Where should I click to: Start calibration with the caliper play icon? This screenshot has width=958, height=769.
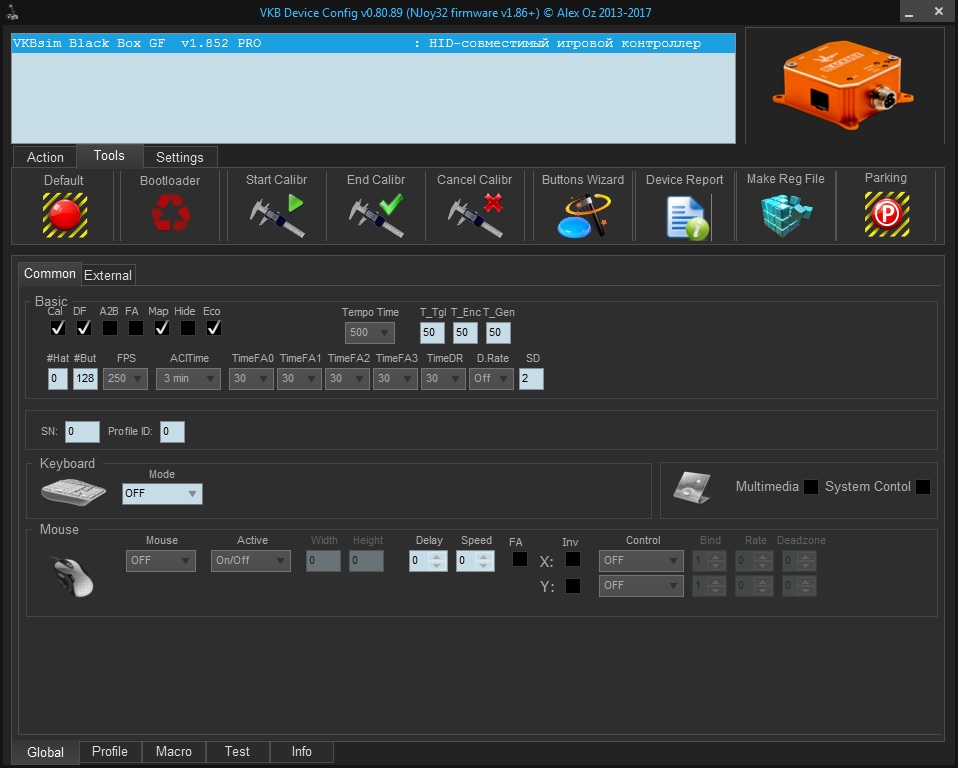[277, 215]
